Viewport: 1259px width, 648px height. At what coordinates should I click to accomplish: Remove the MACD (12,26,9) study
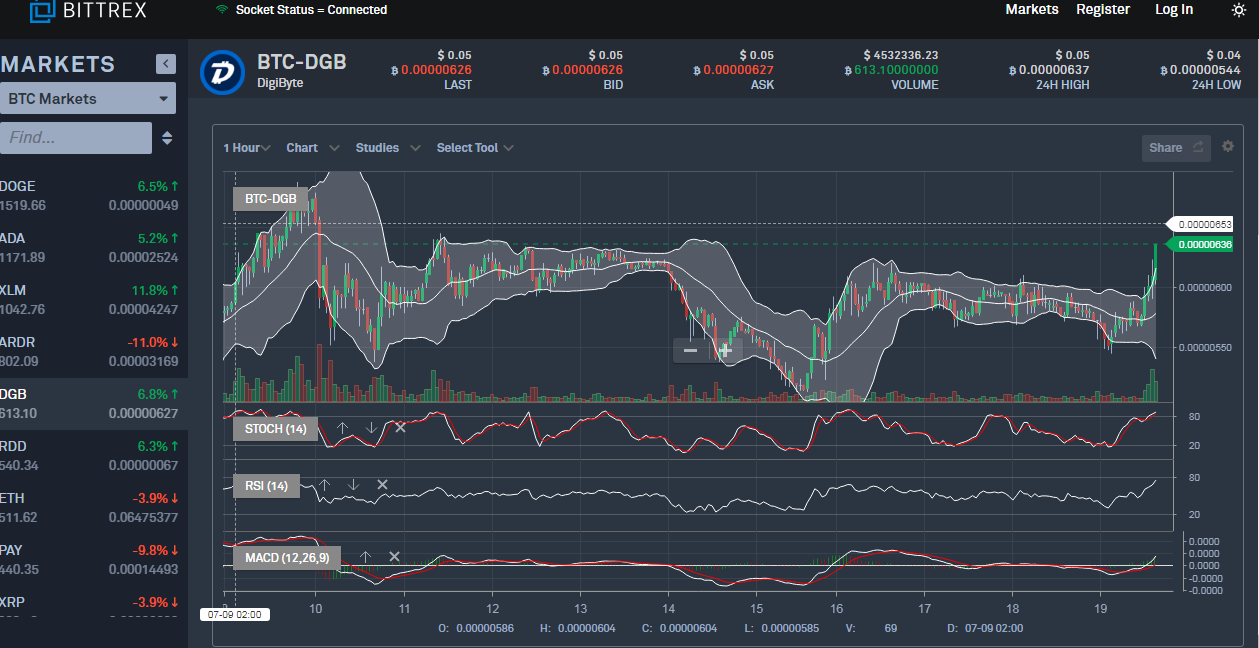394,556
